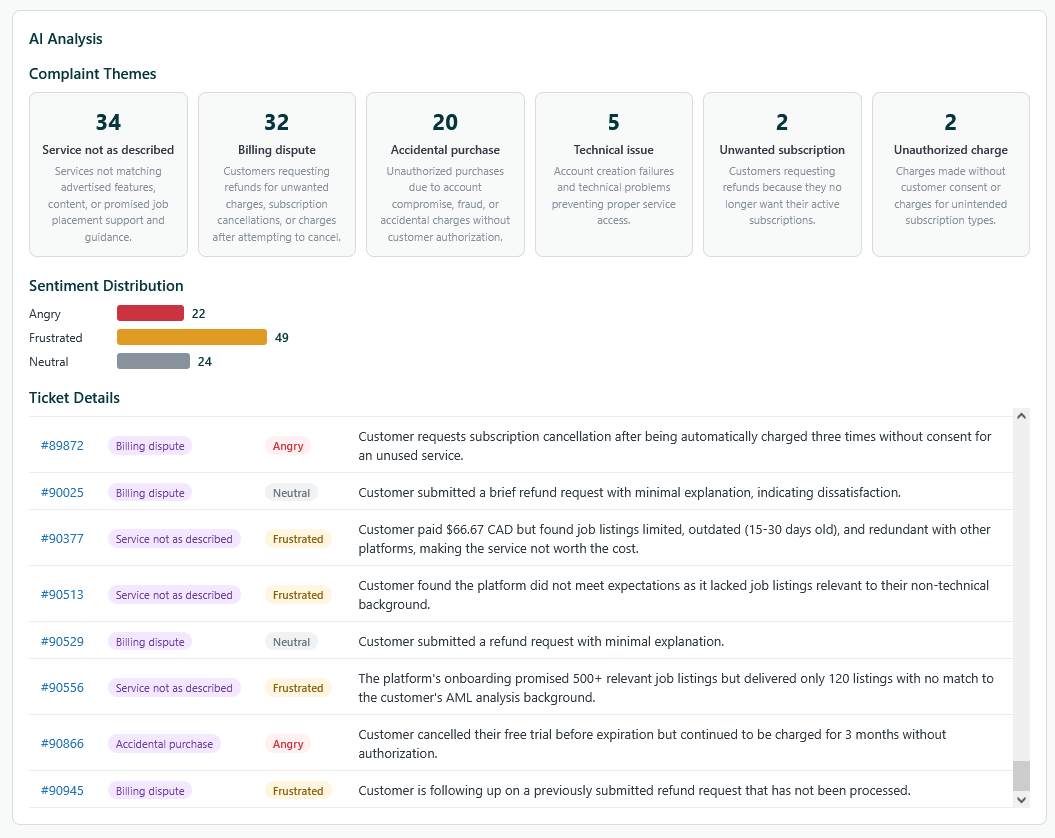The image size is (1055, 838).
Task: Click the Angry sentiment bar
Action: pos(150,313)
